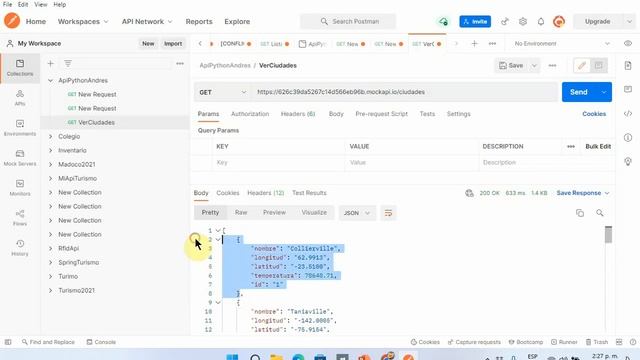Collapse the ApiPythonAndres collection
This screenshot has width=640, height=360.
(51, 80)
